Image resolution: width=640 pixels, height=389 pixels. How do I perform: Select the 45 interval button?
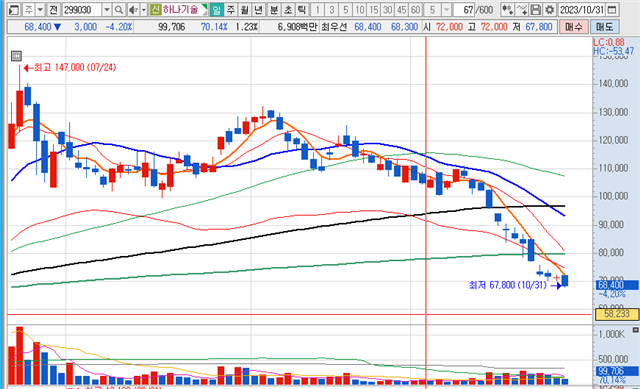click(402, 9)
